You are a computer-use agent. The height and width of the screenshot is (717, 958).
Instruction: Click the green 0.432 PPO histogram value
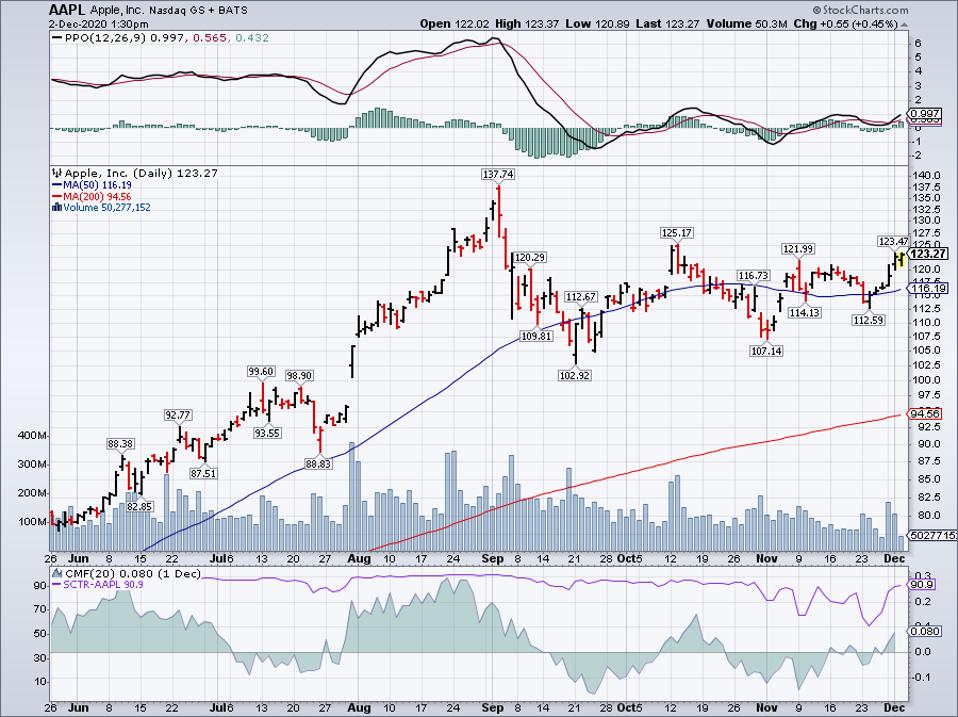click(251, 38)
